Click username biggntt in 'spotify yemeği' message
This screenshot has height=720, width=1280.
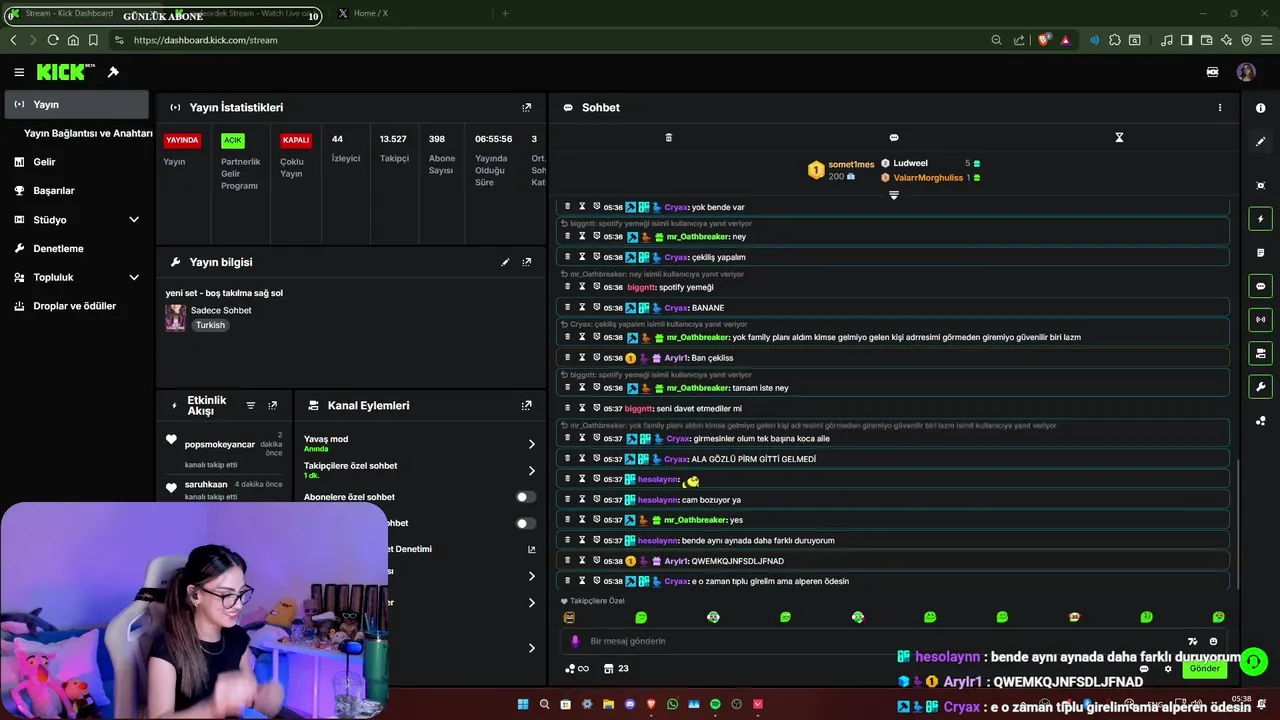(x=640, y=287)
